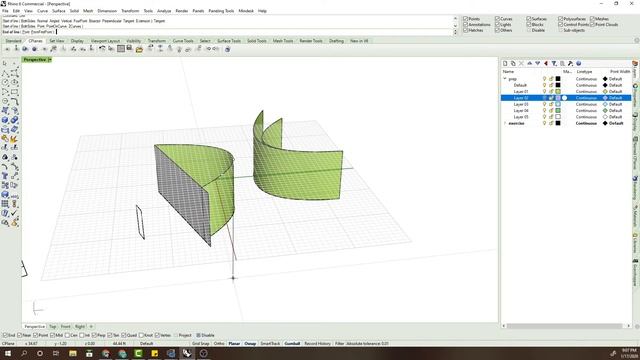The width and height of the screenshot is (640, 360).
Task: Toggle SmartTrack in status bar
Action: click(270, 344)
